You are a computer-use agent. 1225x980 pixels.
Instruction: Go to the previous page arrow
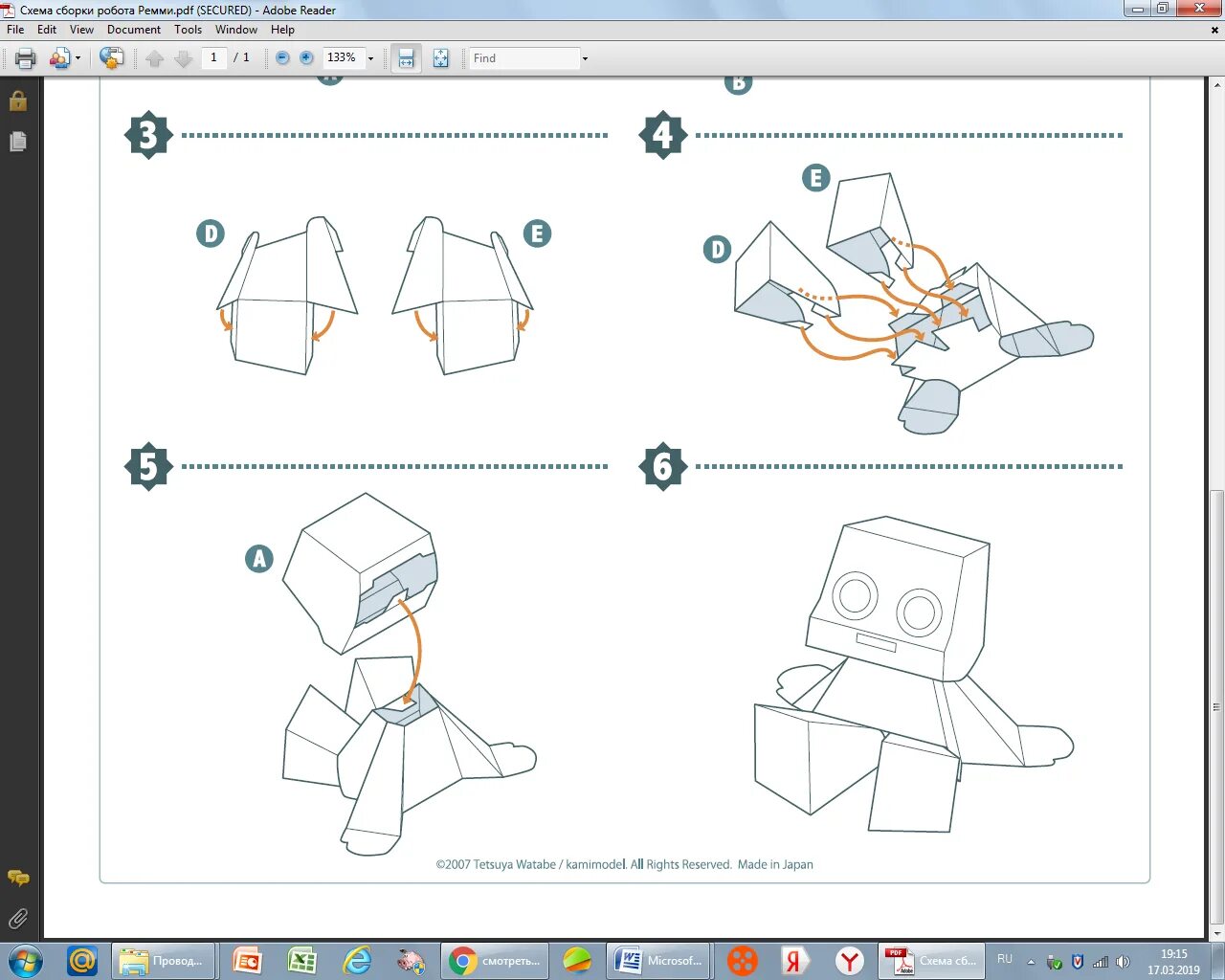(x=155, y=58)
